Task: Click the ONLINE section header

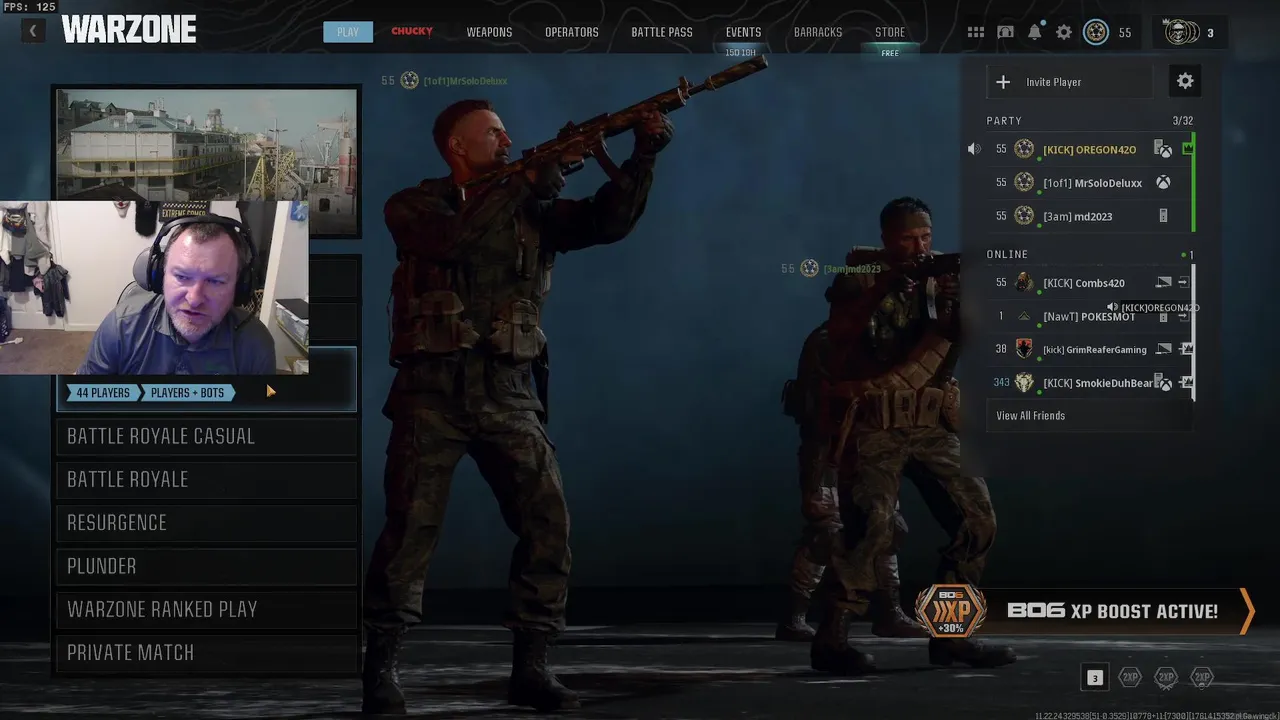Action: pyautogui.click(x=1007, y=254)
